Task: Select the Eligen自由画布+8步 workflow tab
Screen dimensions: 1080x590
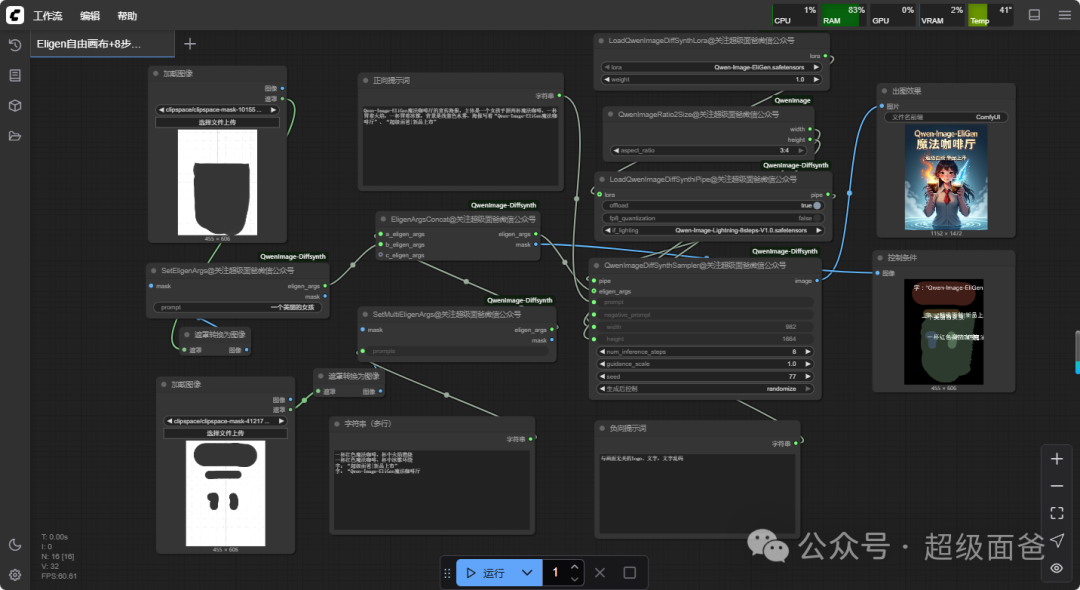Action: point(103,44)
